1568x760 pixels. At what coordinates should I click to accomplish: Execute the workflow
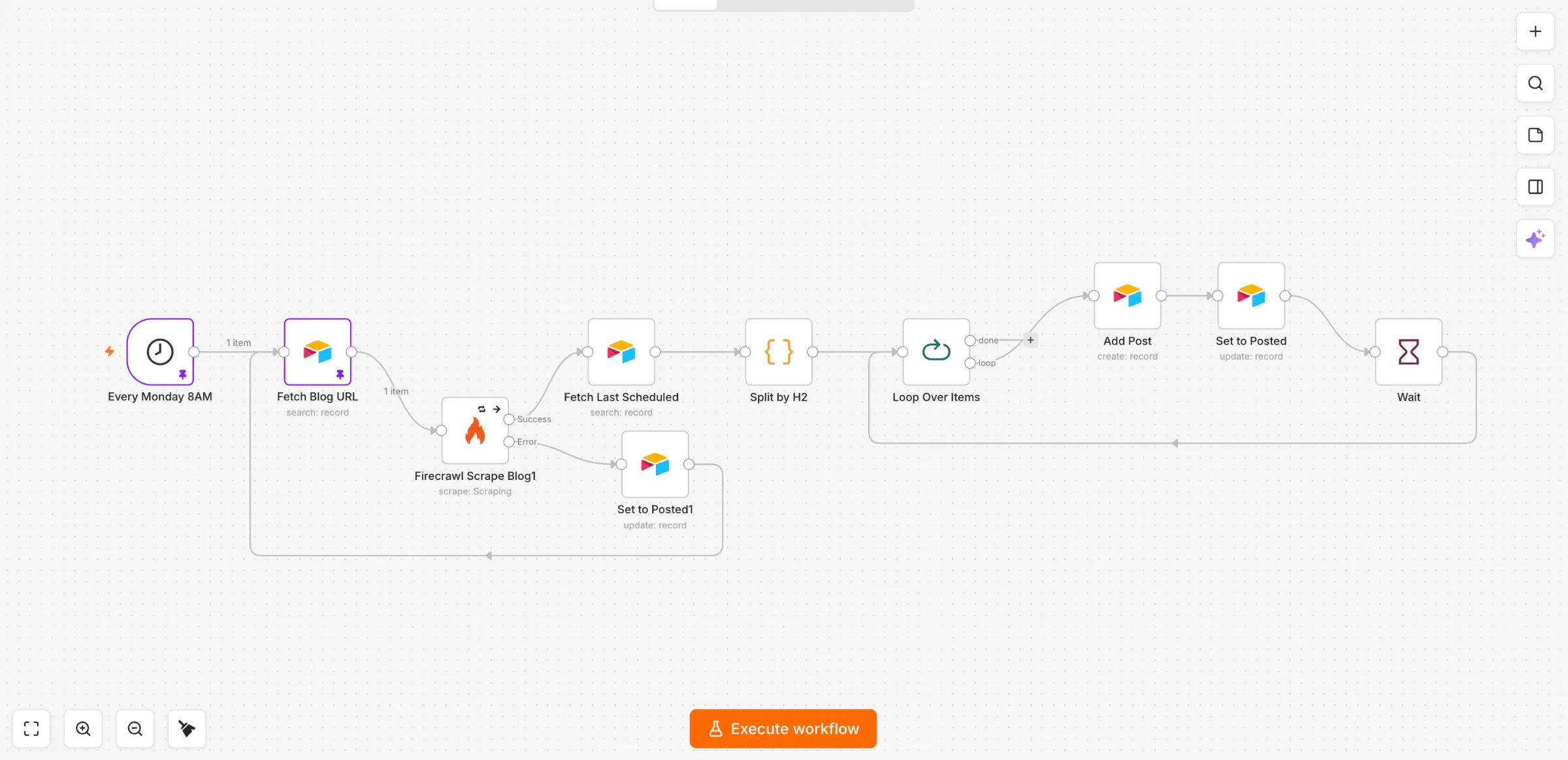783,729
